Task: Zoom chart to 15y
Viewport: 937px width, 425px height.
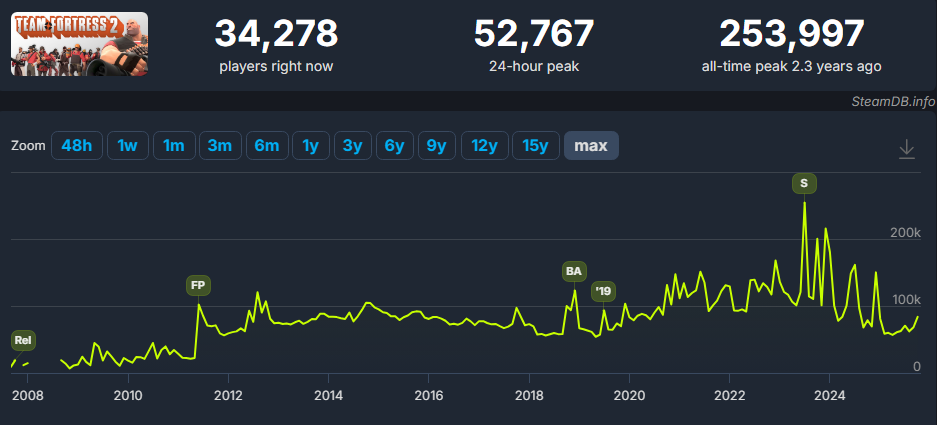Action: [x=536, y=146]
